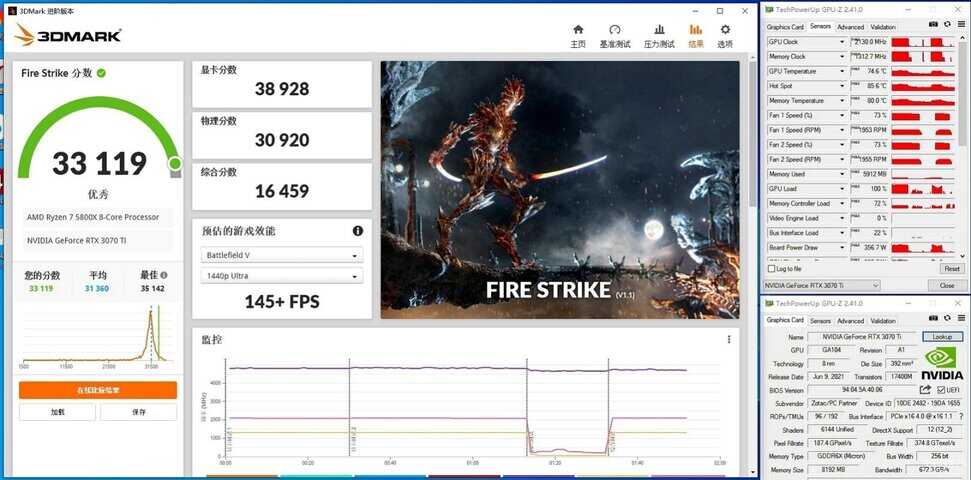Open the Hot Spot sensor dropdown arrow
The image size is (971, 480).
pyautogui.click(x=842, y=86)
